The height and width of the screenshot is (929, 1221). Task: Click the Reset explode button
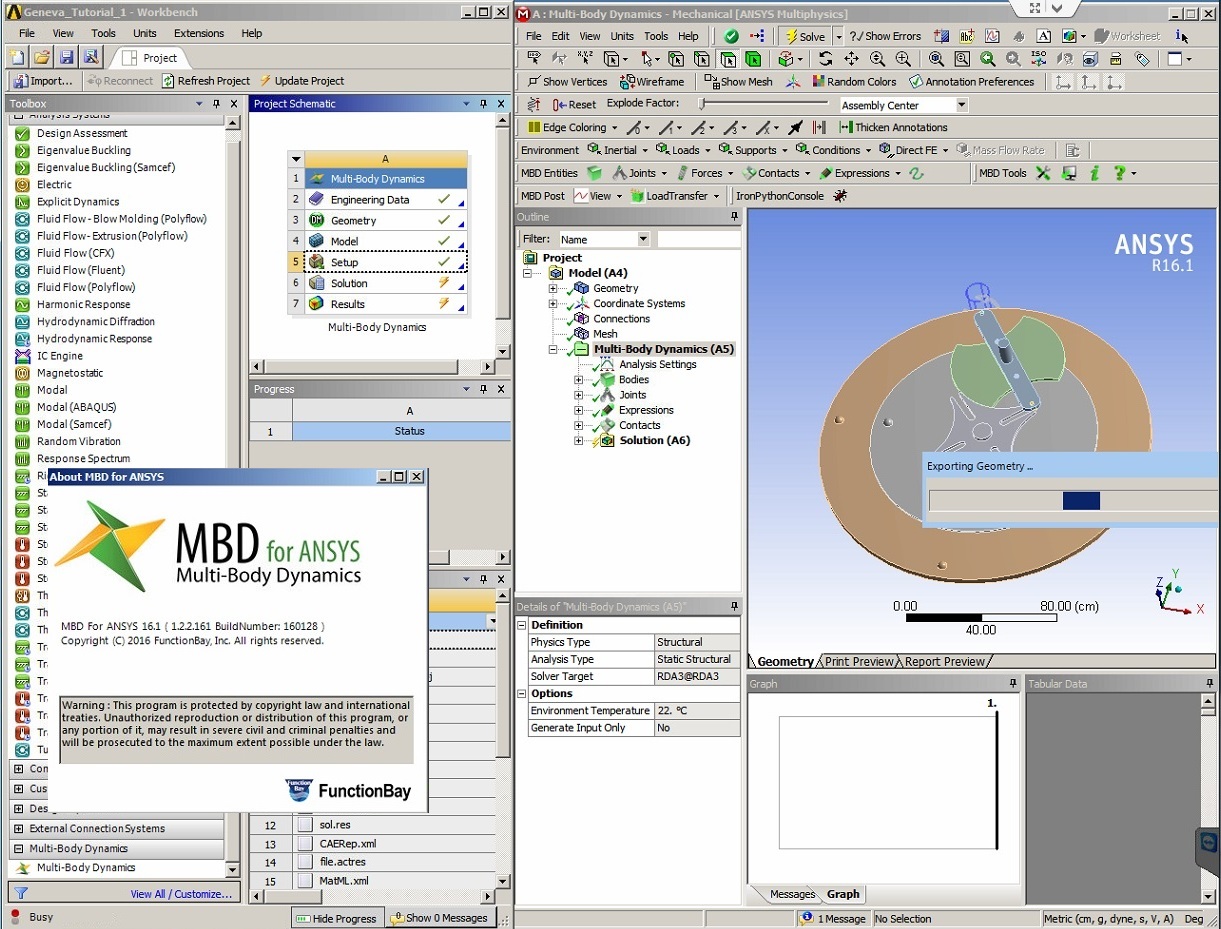click(x=574, y=104)
